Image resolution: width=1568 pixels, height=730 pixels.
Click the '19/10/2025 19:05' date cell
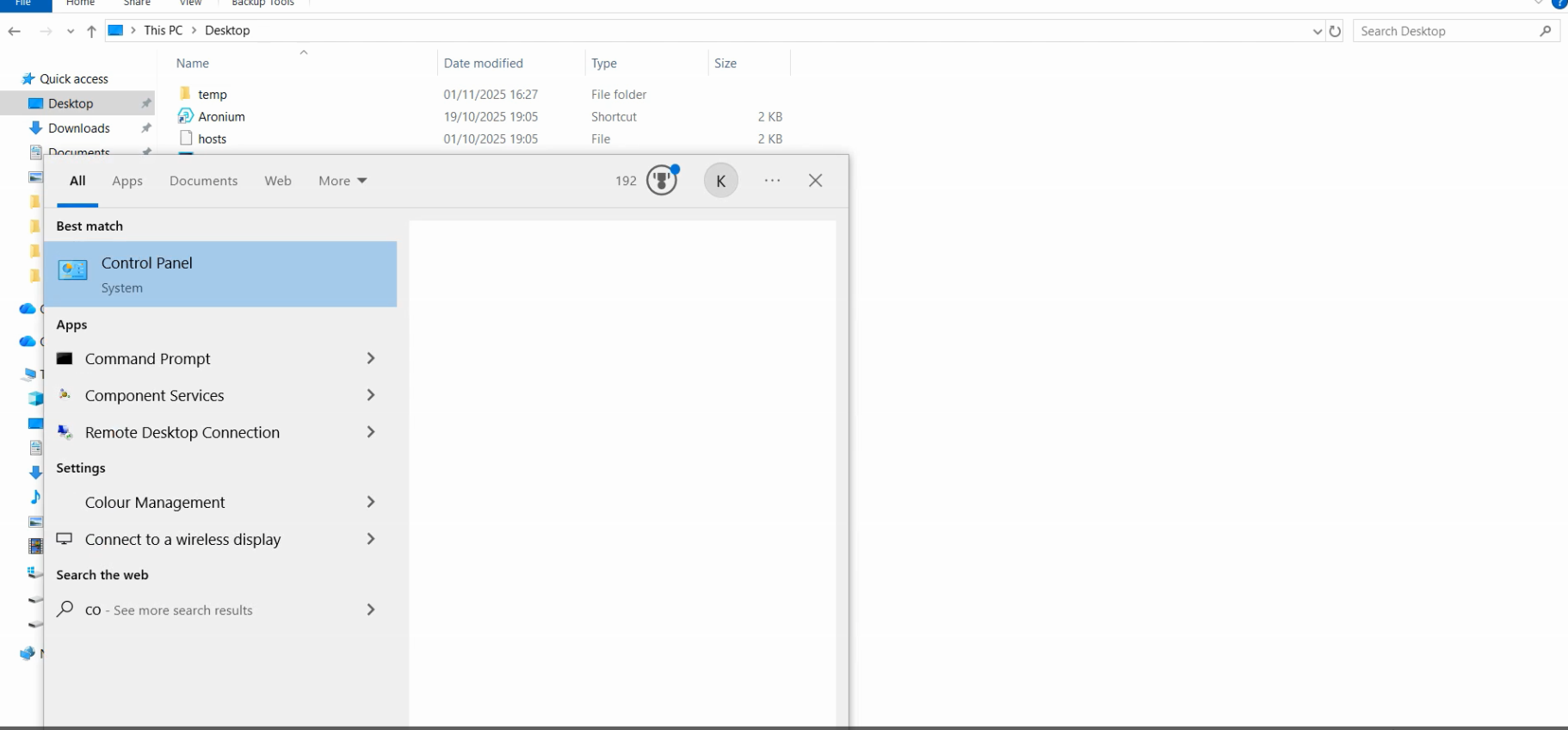(x=491, y=116)
